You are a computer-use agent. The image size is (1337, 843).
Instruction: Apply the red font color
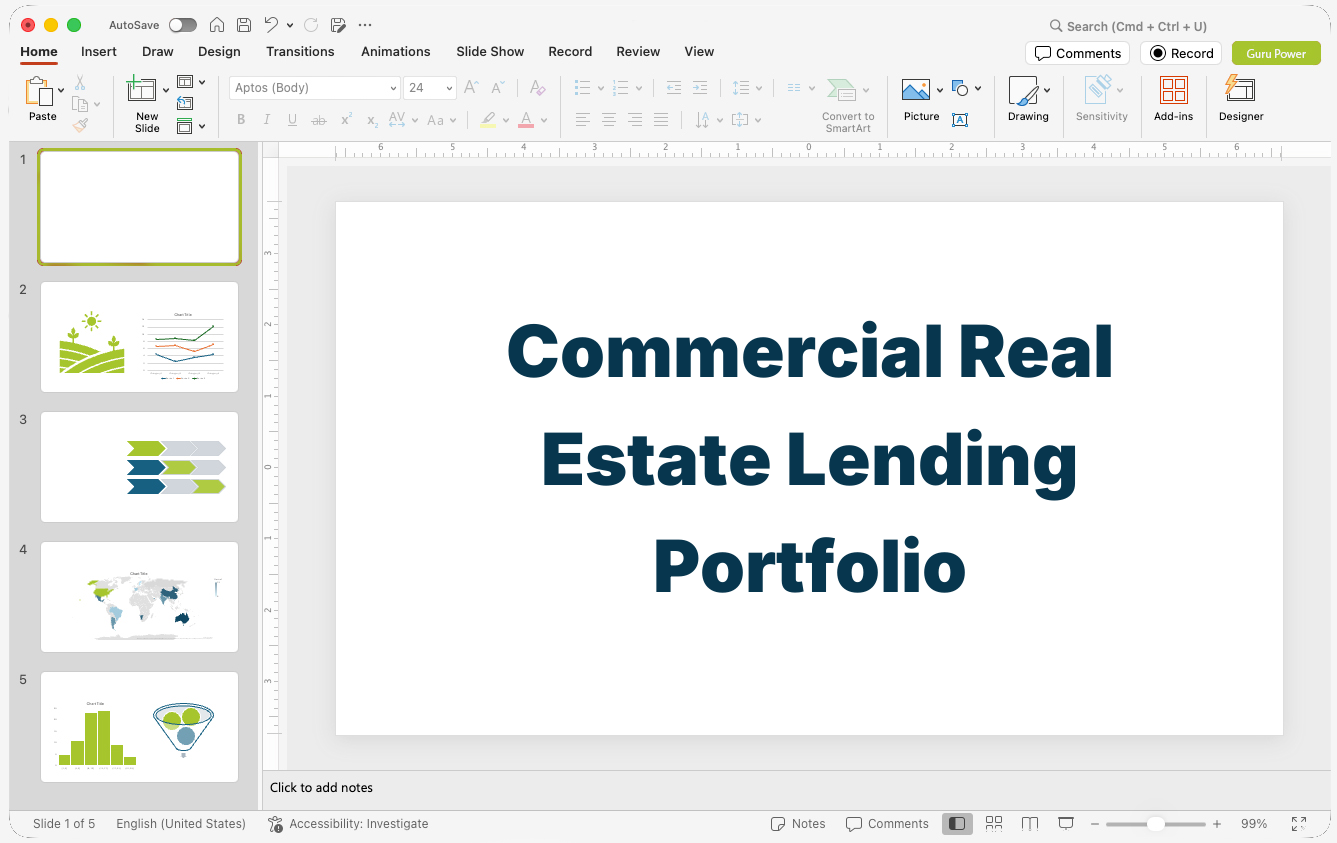coord(526,120)
